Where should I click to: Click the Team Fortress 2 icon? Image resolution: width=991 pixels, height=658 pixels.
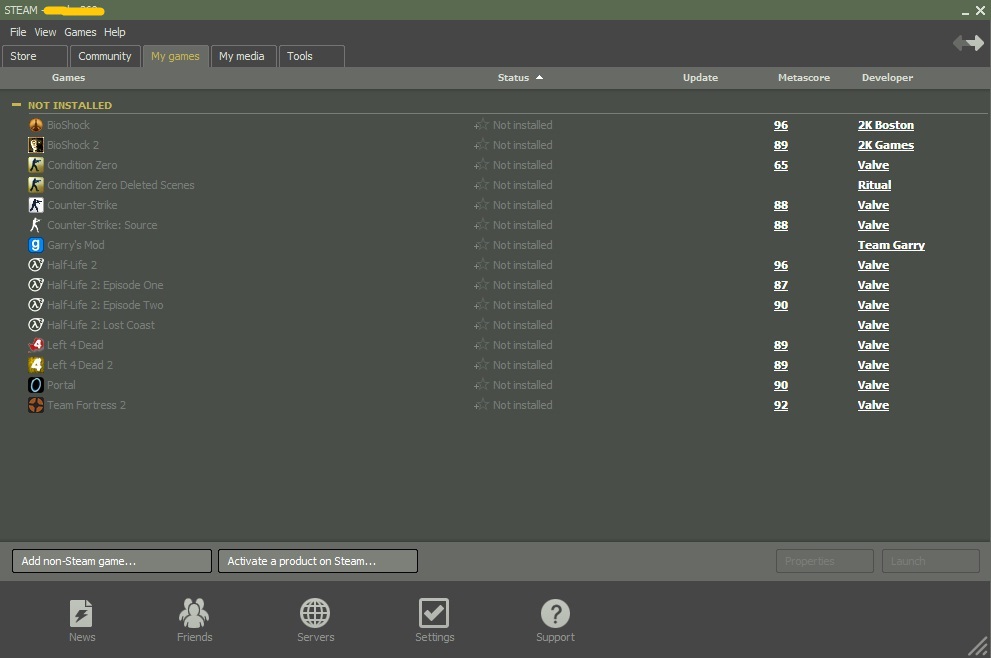point(36,405)
